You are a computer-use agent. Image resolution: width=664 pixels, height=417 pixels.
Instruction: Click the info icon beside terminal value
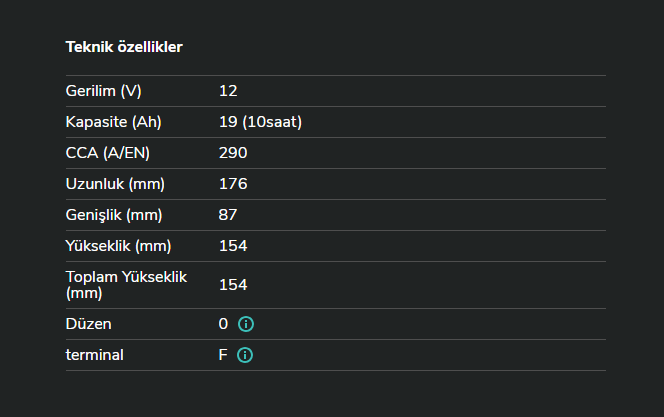click(x=245, y=355)
